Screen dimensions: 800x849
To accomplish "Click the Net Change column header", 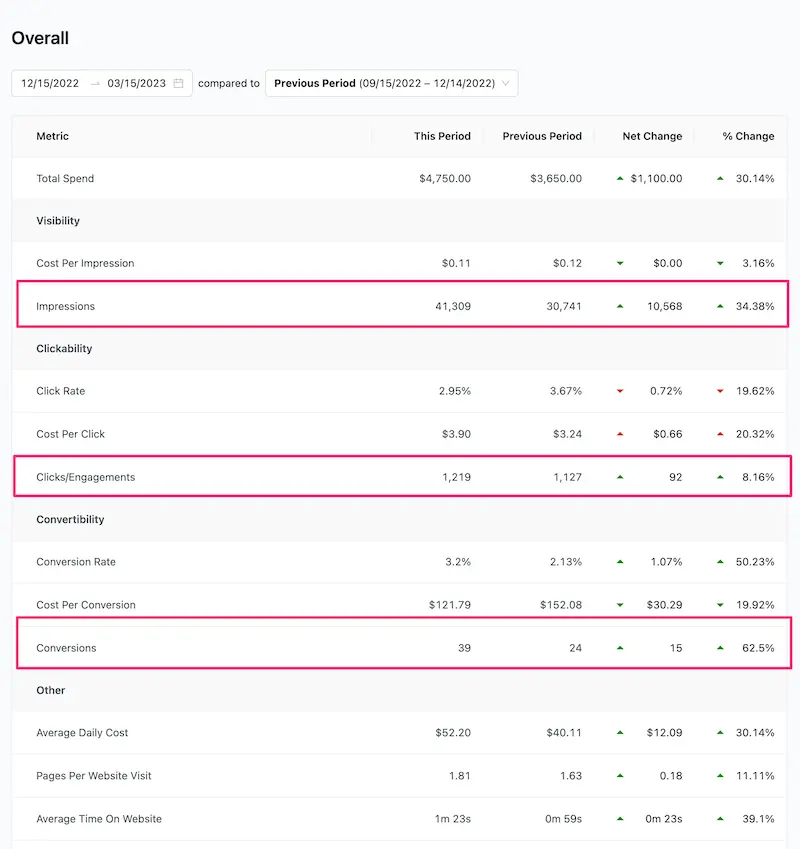I will point(652,136).
